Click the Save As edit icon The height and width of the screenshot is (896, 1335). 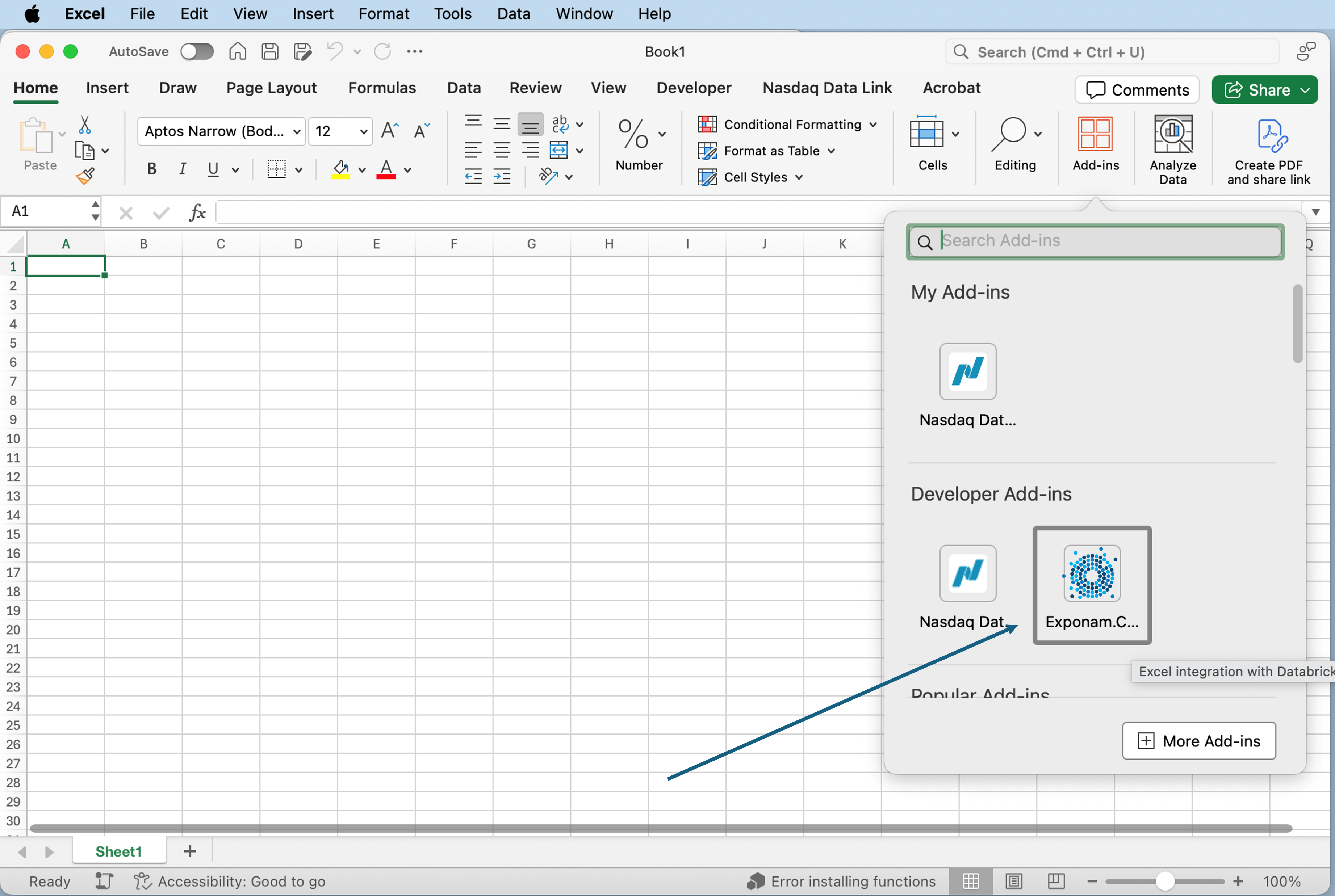[x=302, y=51]
